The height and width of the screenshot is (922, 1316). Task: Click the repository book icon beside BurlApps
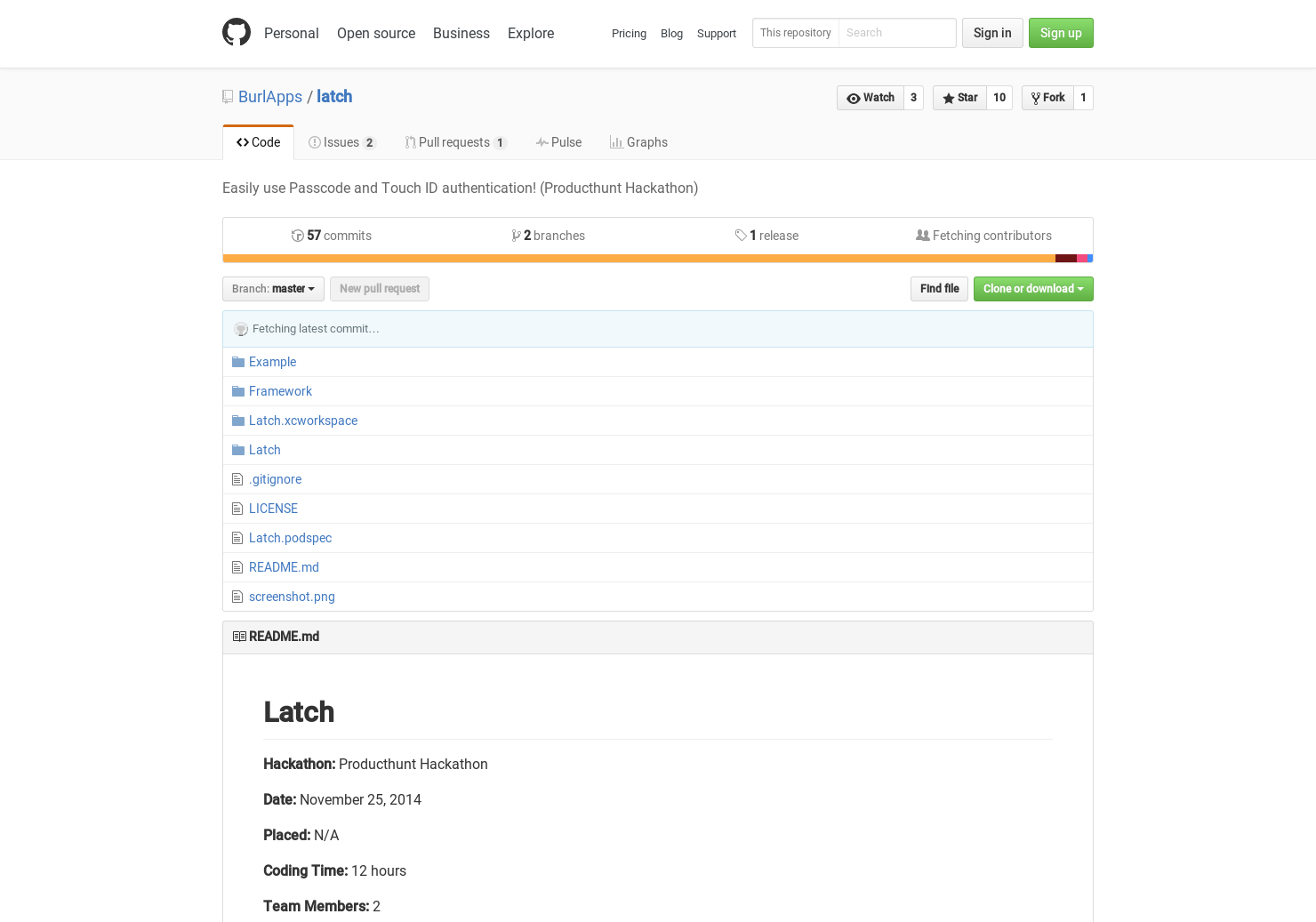(x=228, y=97)
